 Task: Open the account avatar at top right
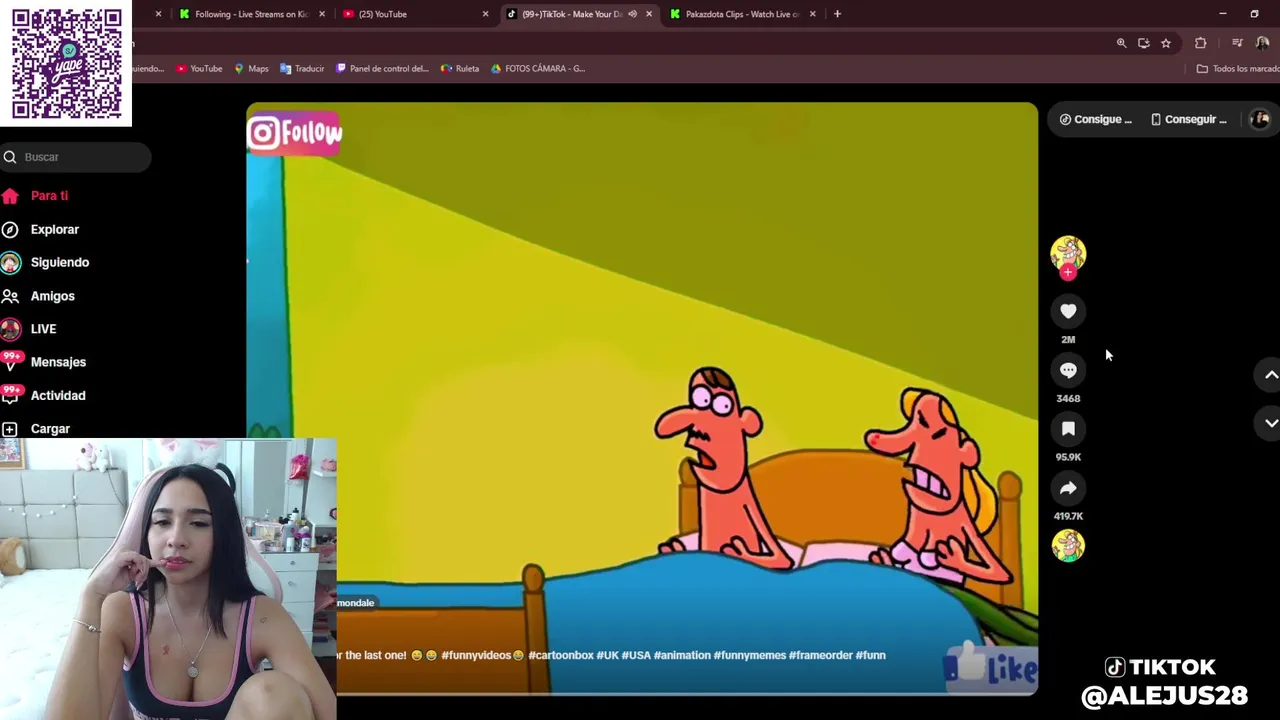tap(1260, 119)
